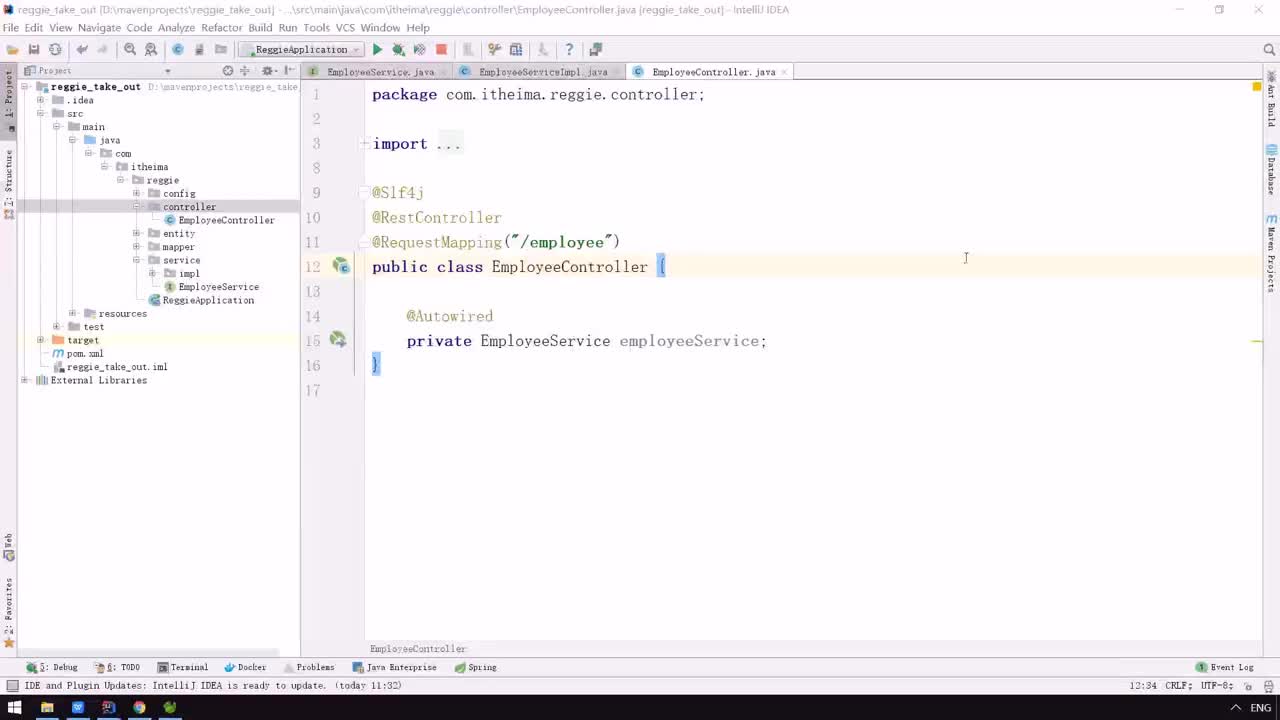The height and width of the screenshot is (720, 1280).
Task: Open Help with the question mark icon
Action: coord(569,49)
